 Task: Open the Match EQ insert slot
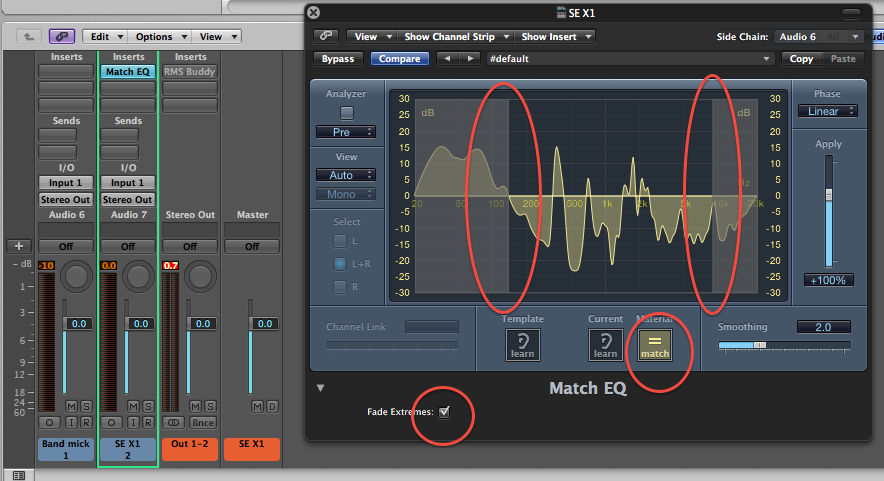pos(128,72)
